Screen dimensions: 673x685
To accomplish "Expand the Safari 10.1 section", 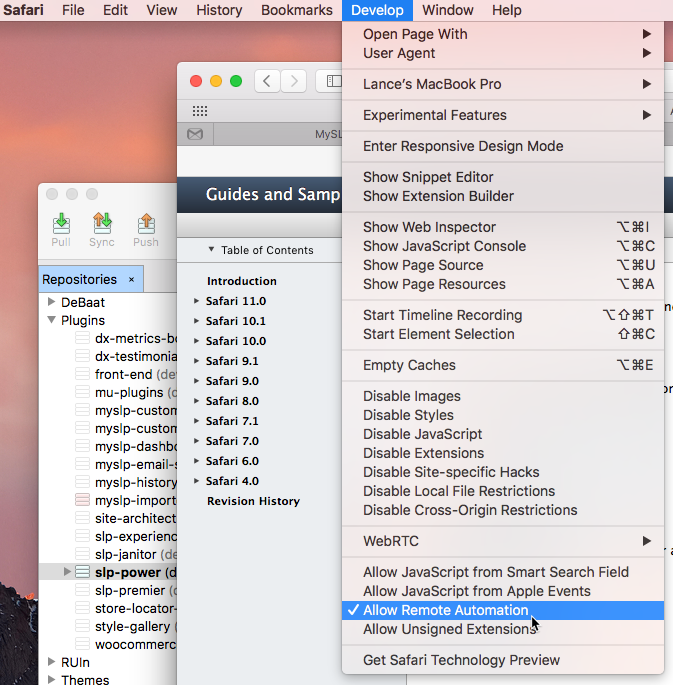I will coord(196,321).
